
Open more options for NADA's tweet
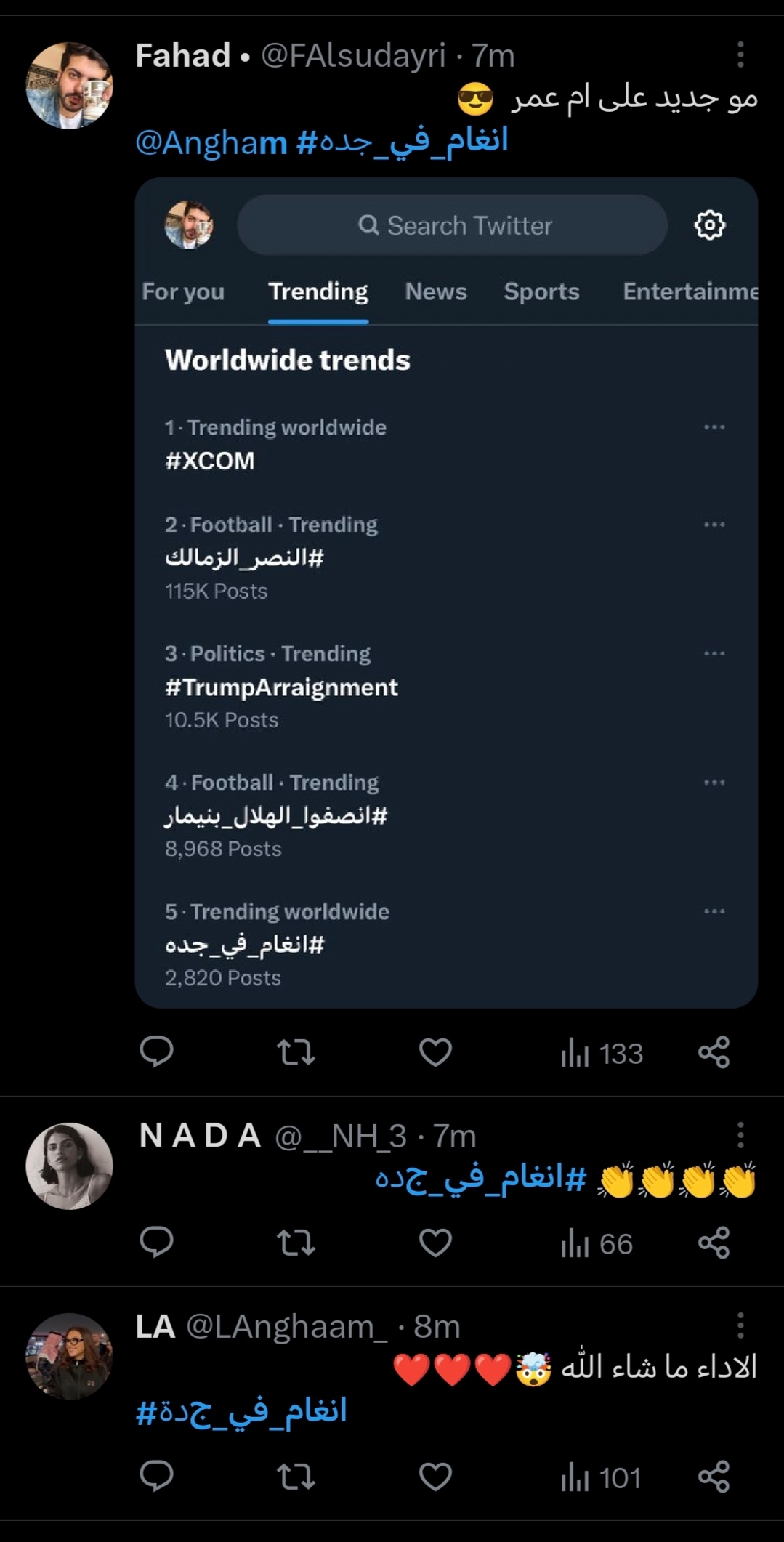(x=740, y=1134)
